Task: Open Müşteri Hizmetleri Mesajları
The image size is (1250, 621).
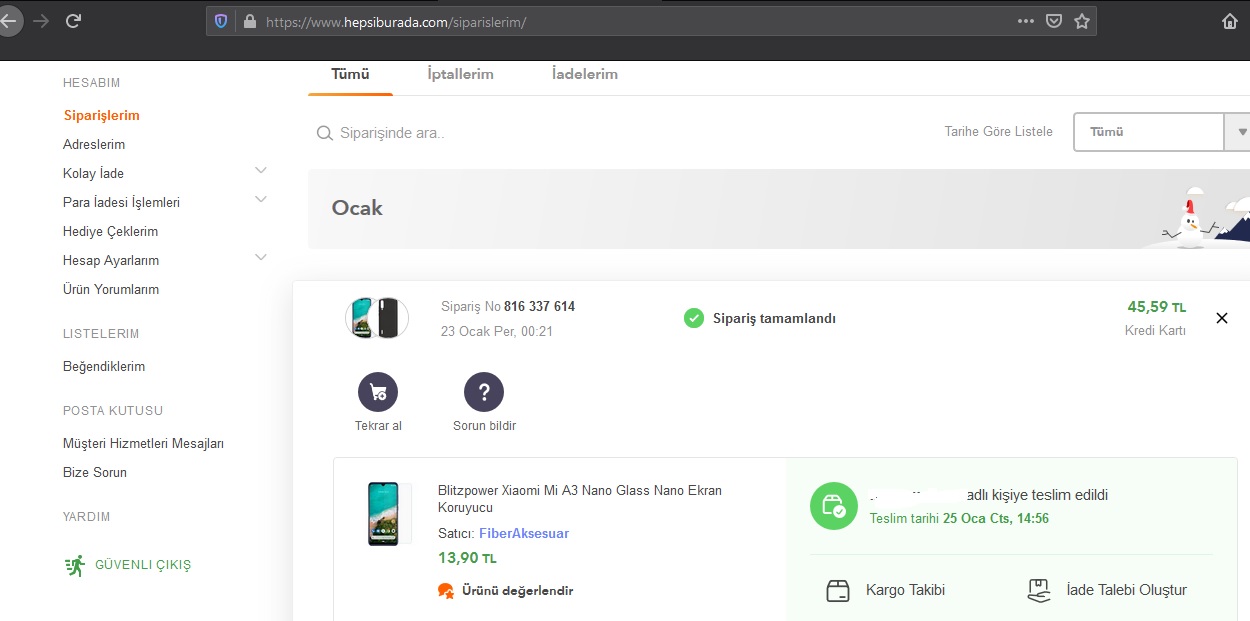Action: [143, 444]
